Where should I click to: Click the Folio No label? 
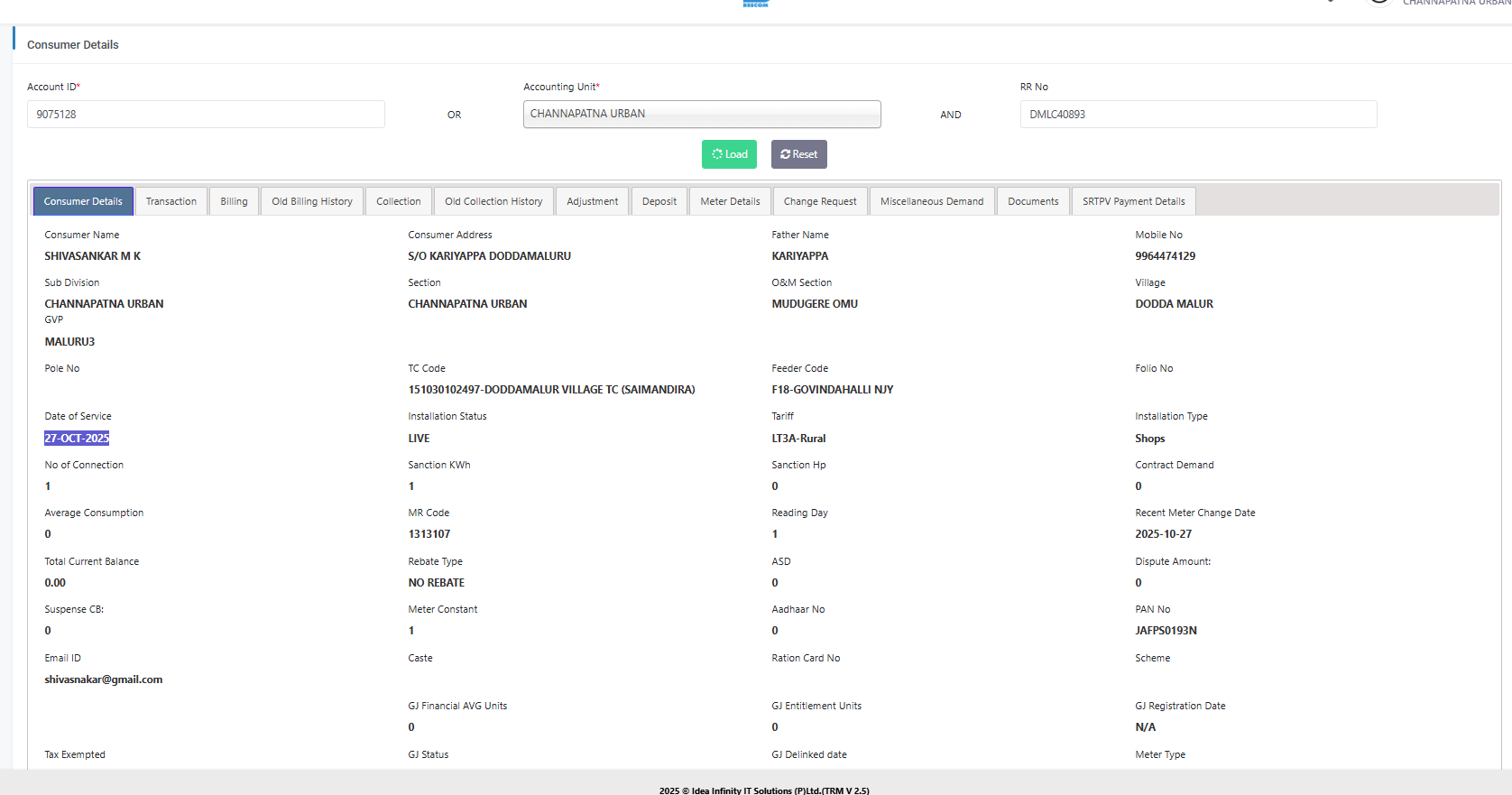click(x=1154, y=368)
